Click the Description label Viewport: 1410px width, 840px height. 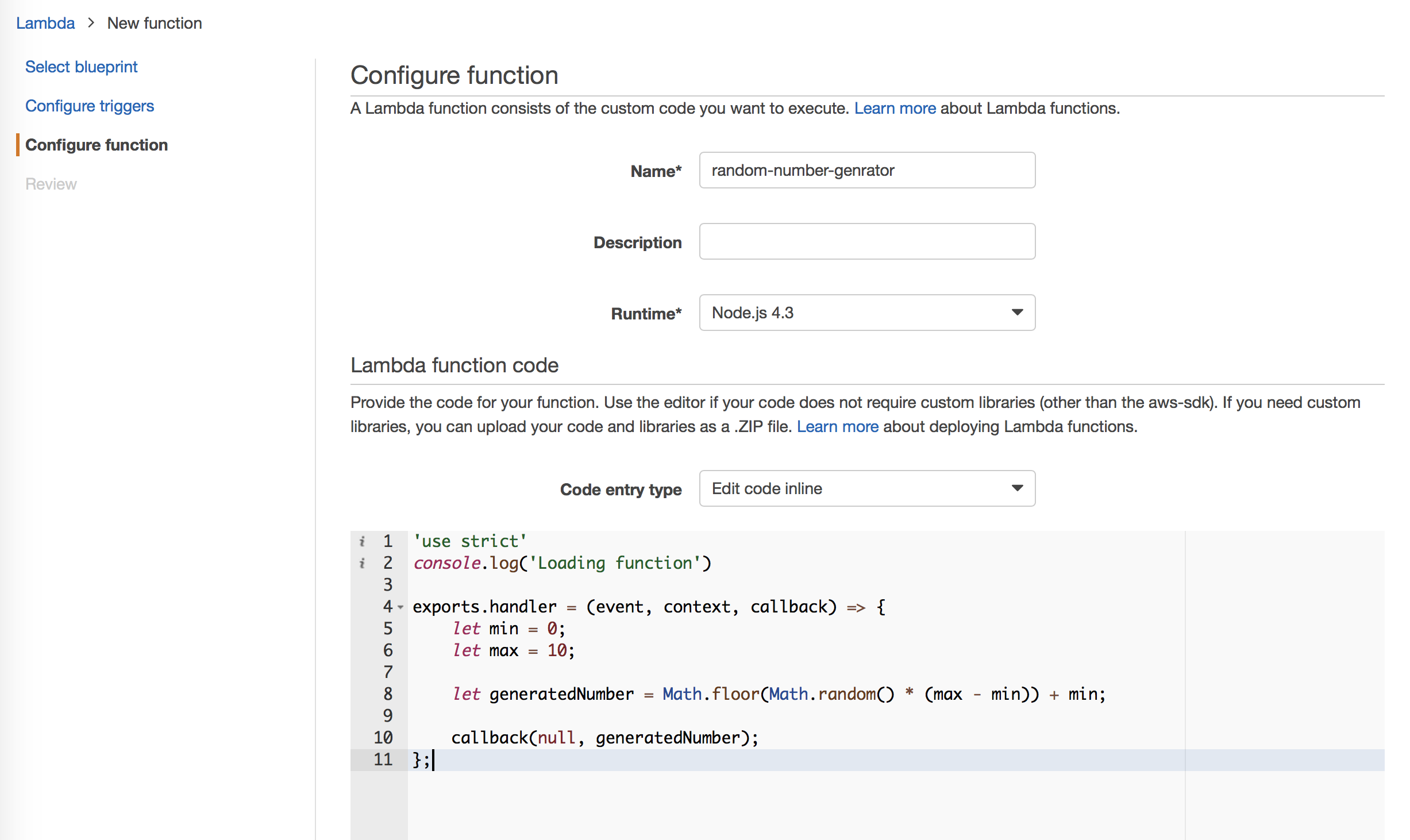tap(638, 242)
